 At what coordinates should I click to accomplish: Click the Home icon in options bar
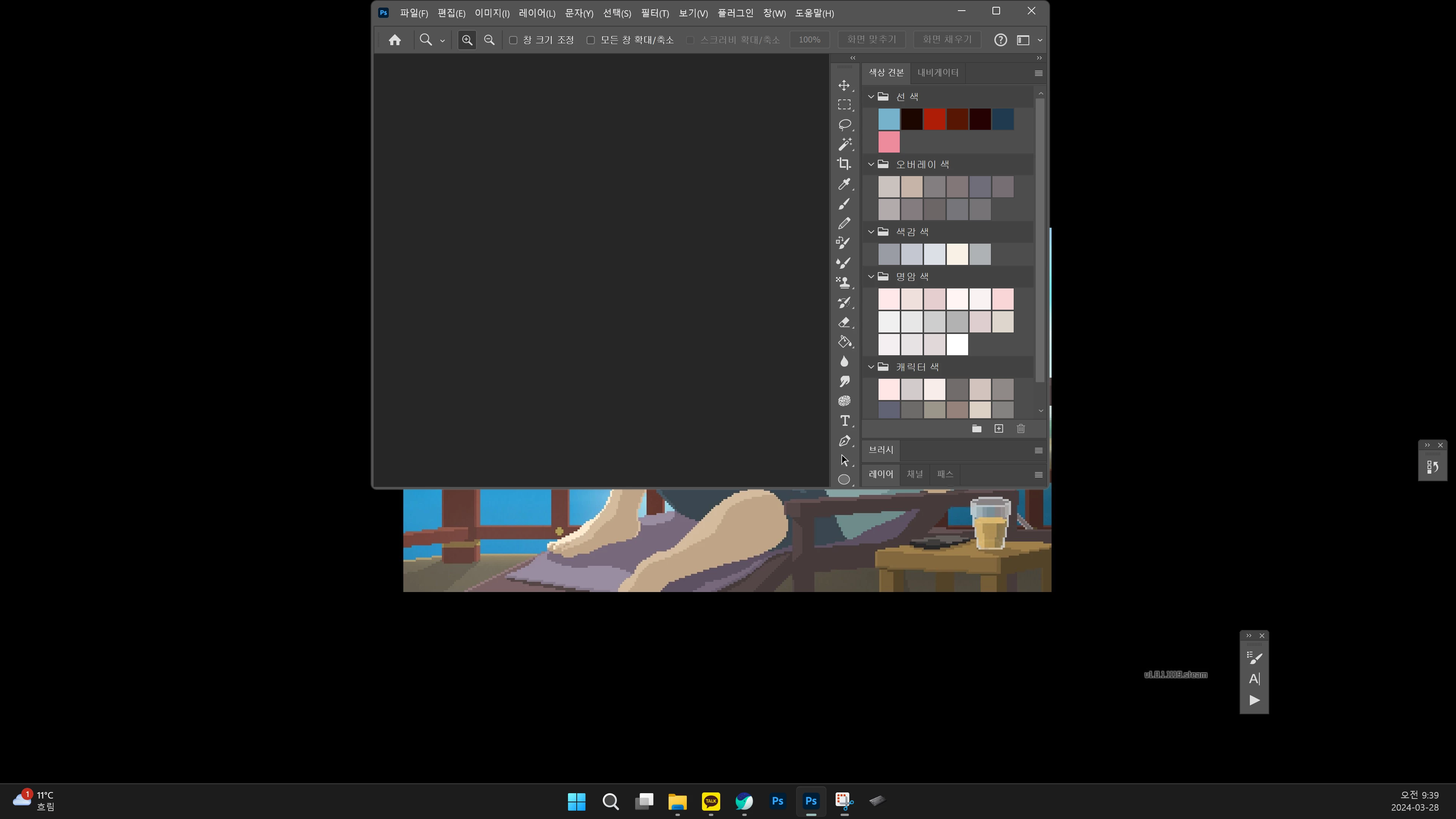pyautogui.click(x=394, y=40)
